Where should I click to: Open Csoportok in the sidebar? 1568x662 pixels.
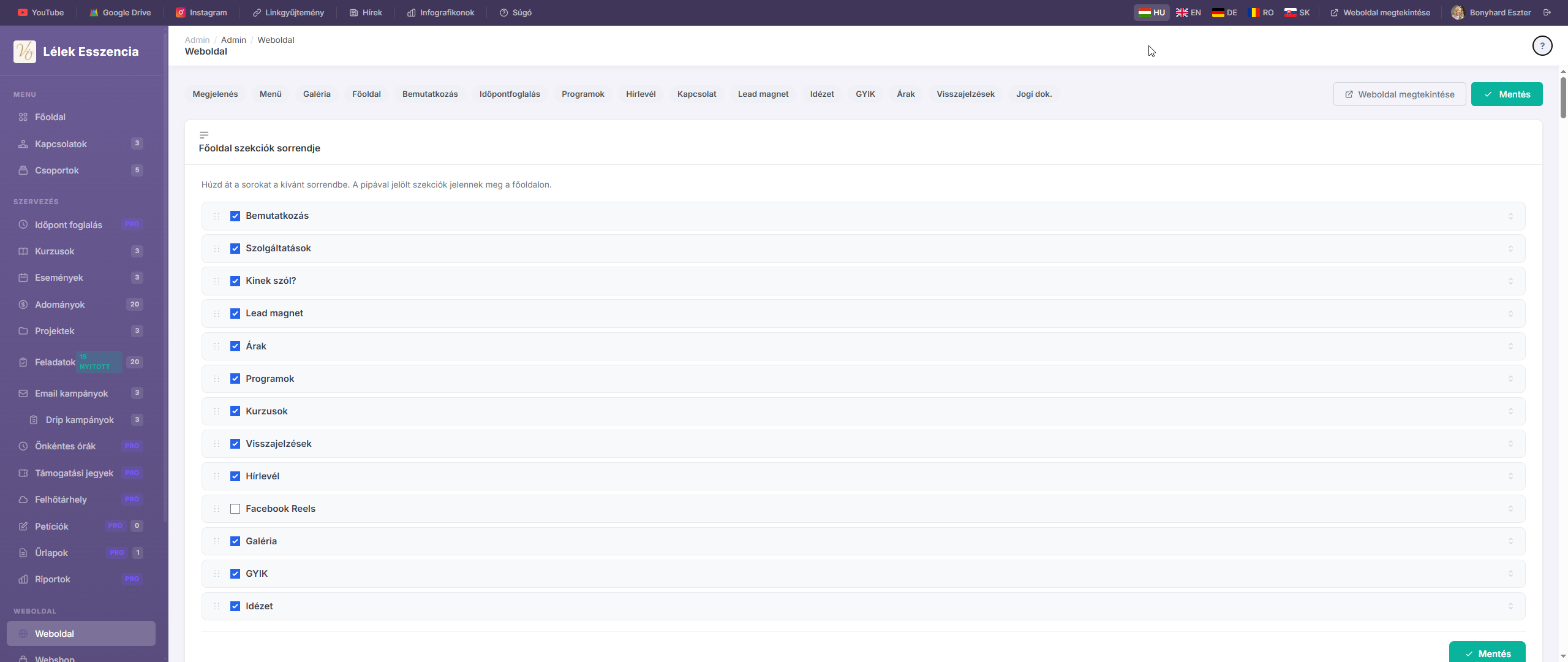coord(81,170)
